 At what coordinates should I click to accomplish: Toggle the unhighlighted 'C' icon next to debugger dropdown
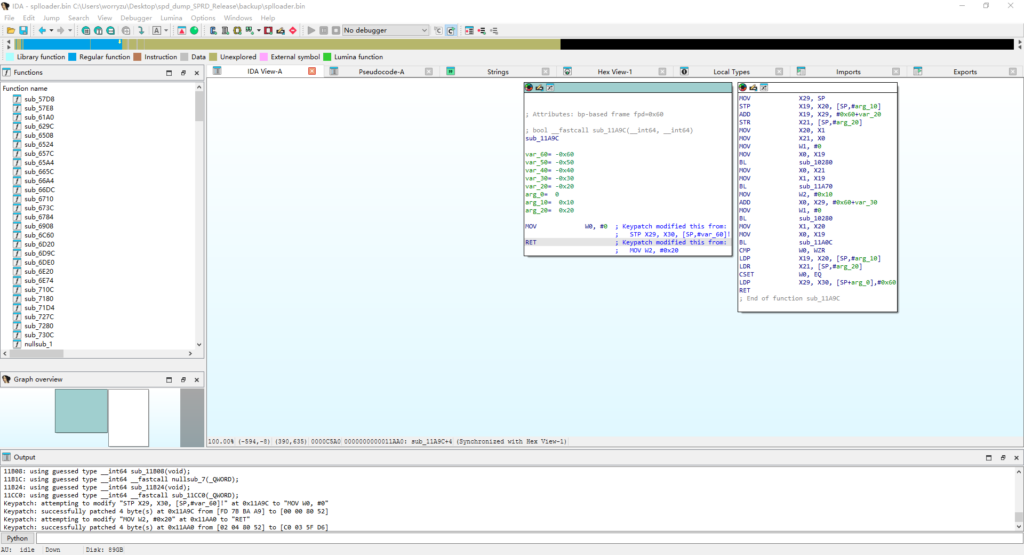(x=438, y=31)
